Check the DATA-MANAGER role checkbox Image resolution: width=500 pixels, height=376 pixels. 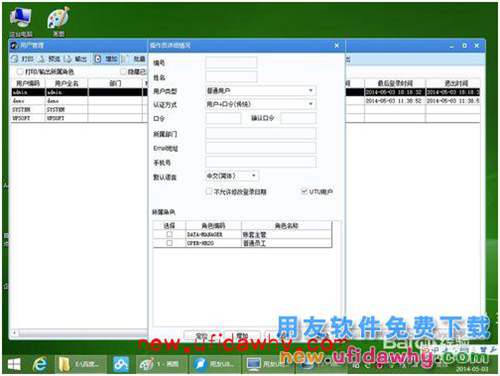click(x=169, y=234)
